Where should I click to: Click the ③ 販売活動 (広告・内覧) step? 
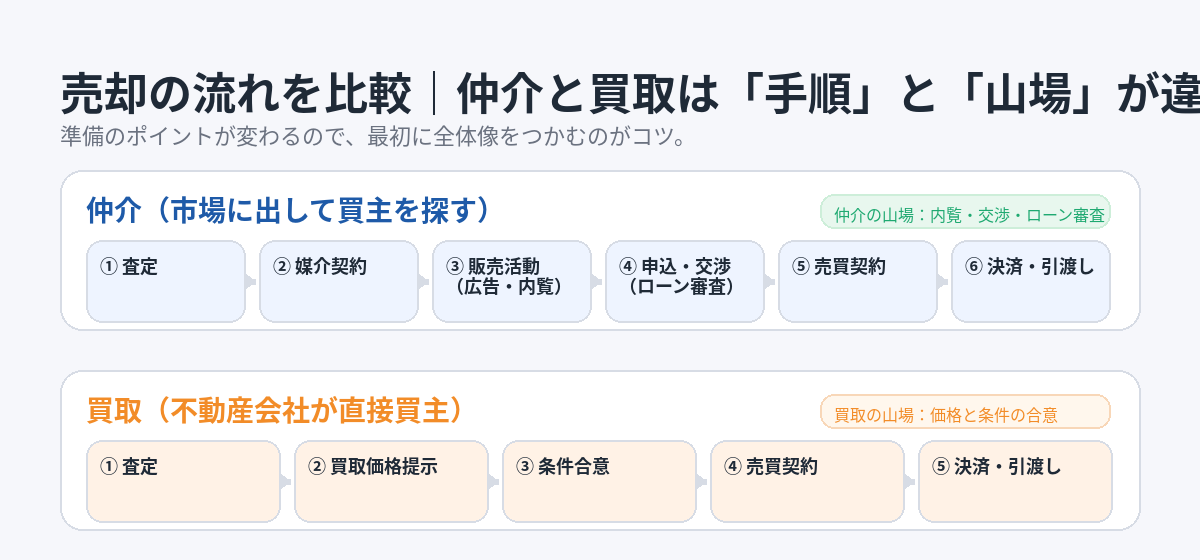(512, 281)
